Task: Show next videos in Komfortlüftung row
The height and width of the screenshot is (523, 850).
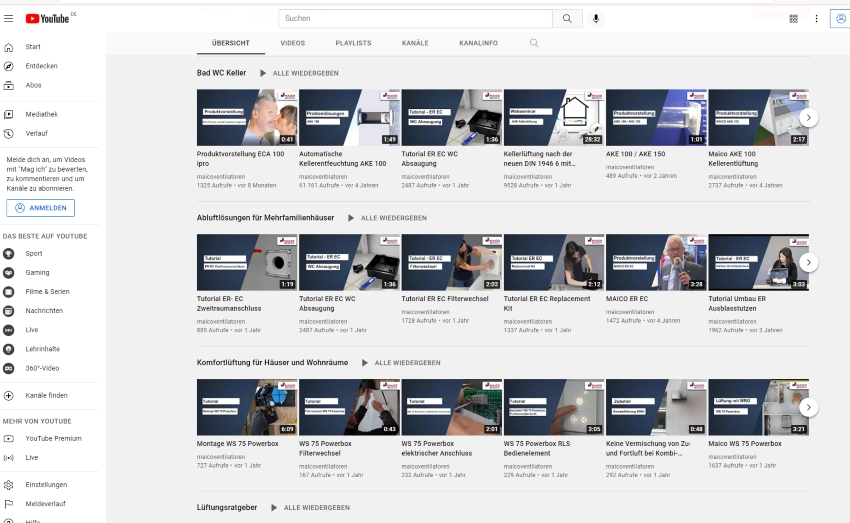Action: (808, 407)
